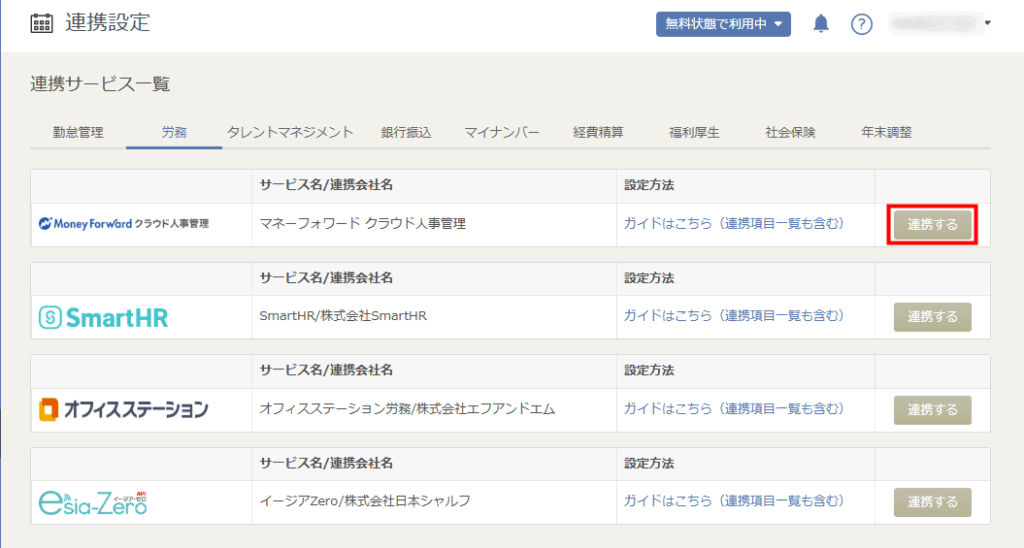Click the SmartHR logo
The height and width of the screenshot is (548, 1024).
click(103, 317)
